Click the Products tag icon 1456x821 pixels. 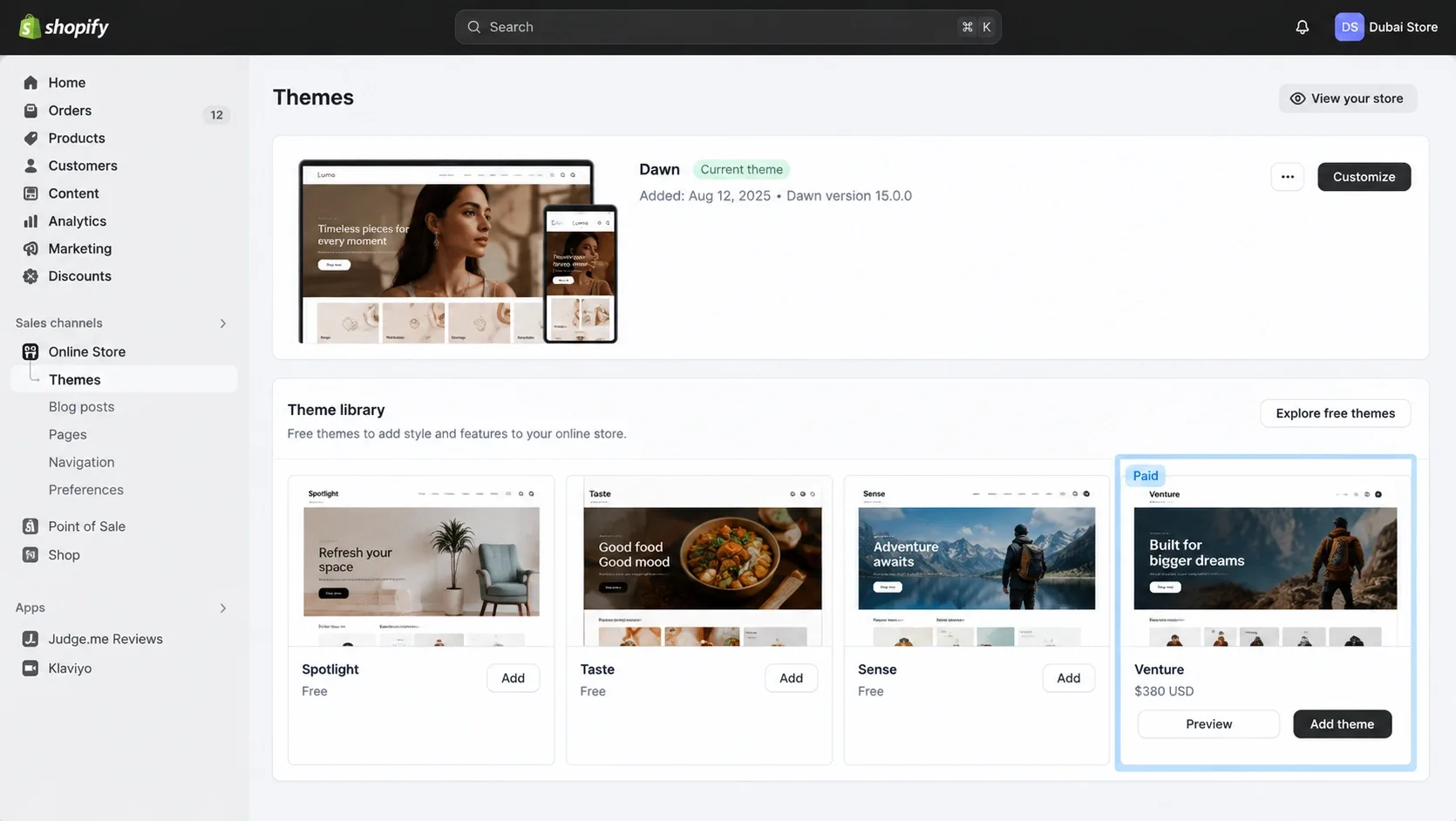(x=31, y=138)
